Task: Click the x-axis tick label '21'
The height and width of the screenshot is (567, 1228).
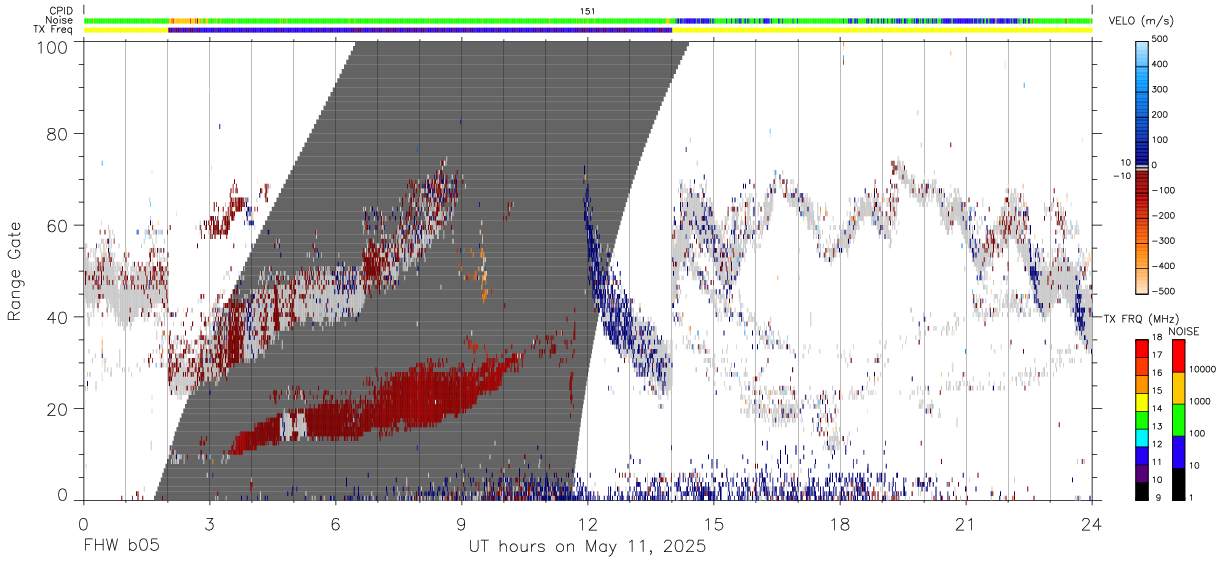Action: click(966, 524)
